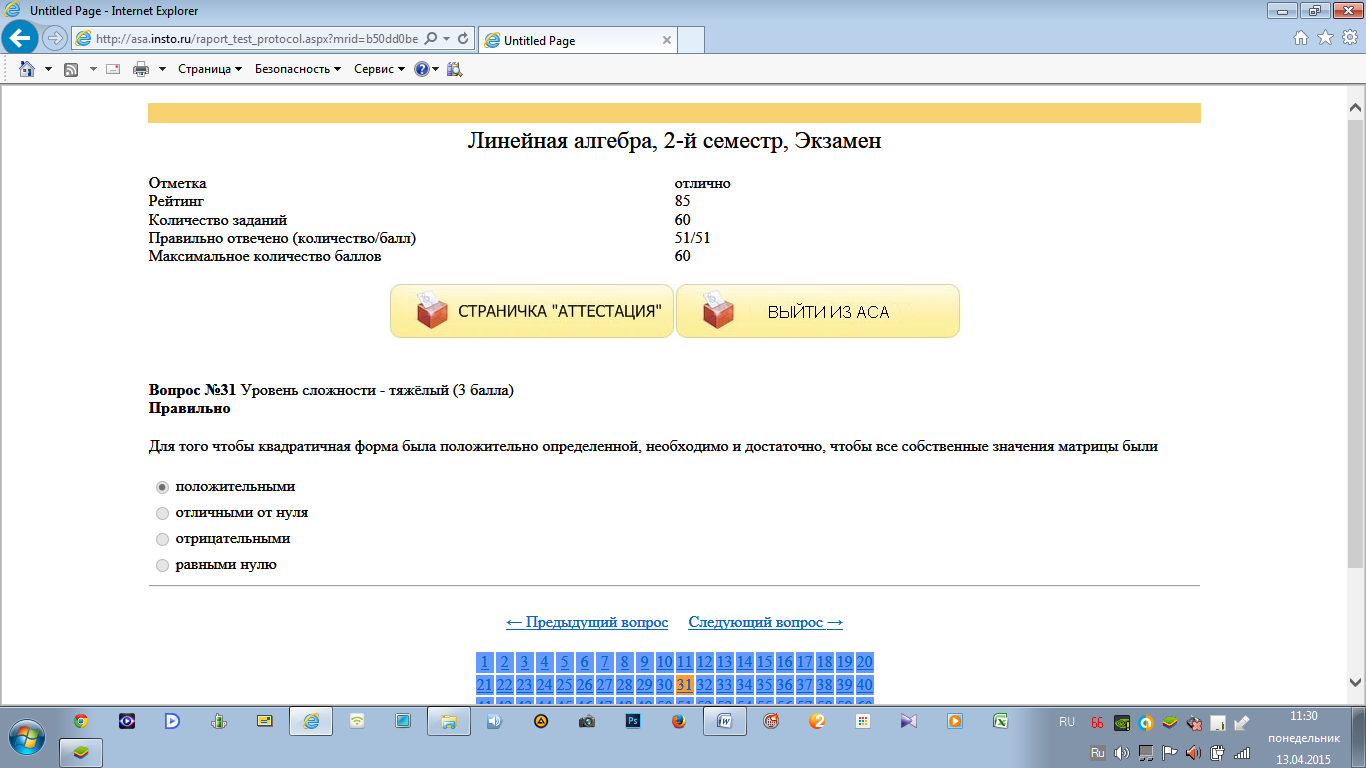Open Firefox from the taskbar
Viewport: 1366px width, 768px height.
(x=679, y=721)
